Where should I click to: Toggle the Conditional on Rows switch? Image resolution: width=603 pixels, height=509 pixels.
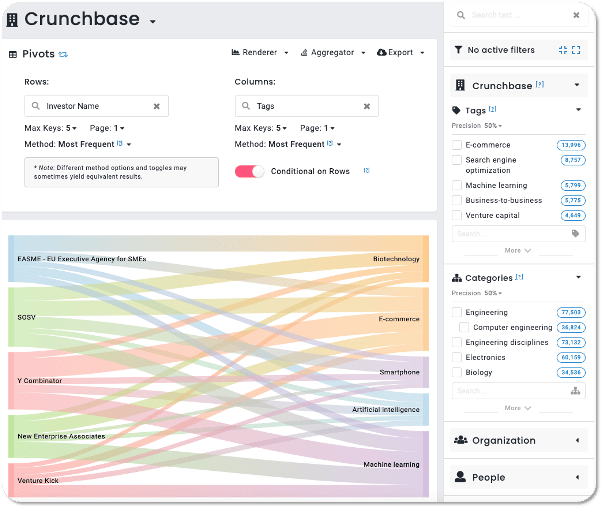(250, 171)
